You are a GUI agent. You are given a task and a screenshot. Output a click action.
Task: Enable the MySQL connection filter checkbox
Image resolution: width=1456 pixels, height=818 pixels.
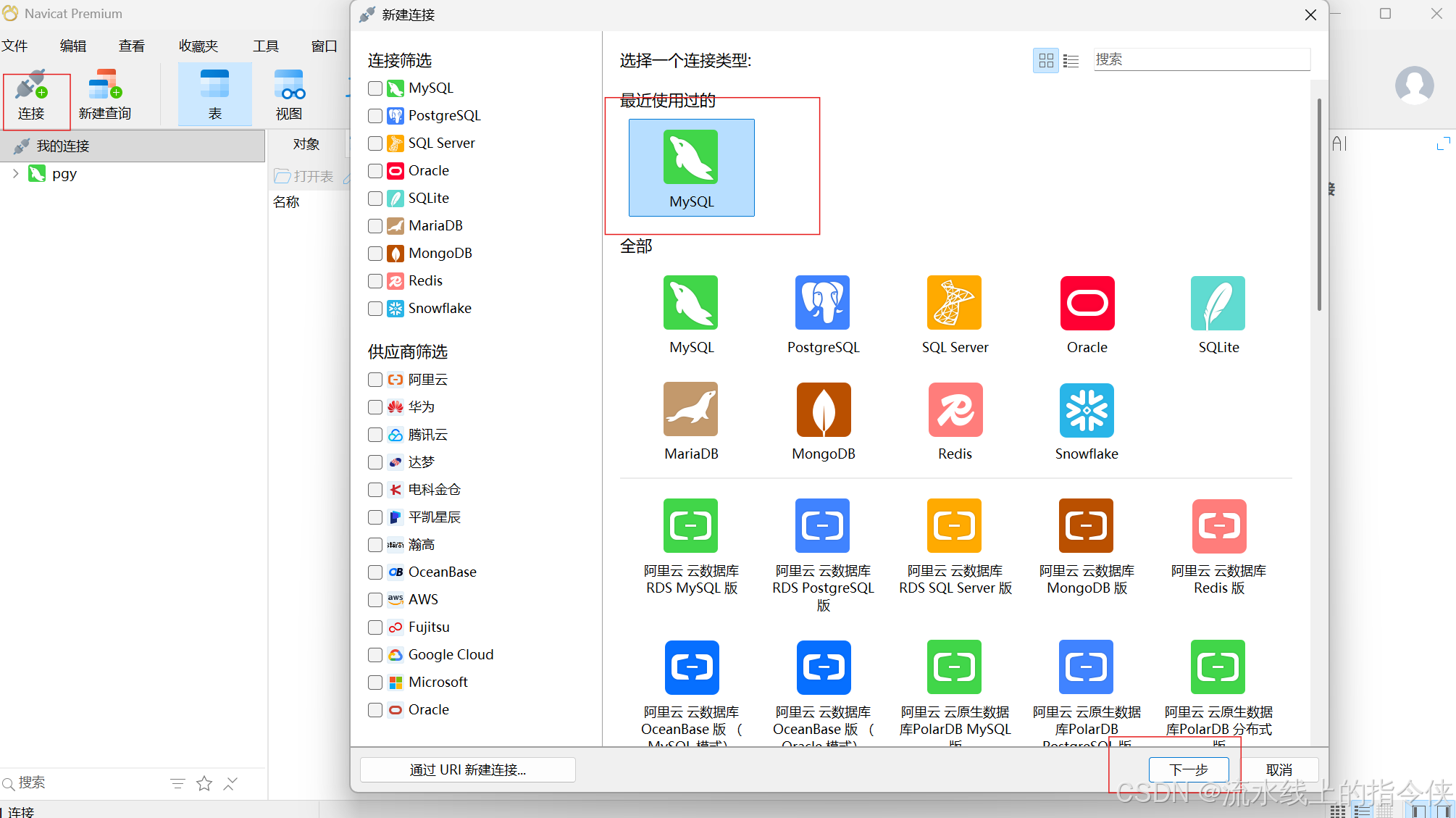(x=375, y=88)
